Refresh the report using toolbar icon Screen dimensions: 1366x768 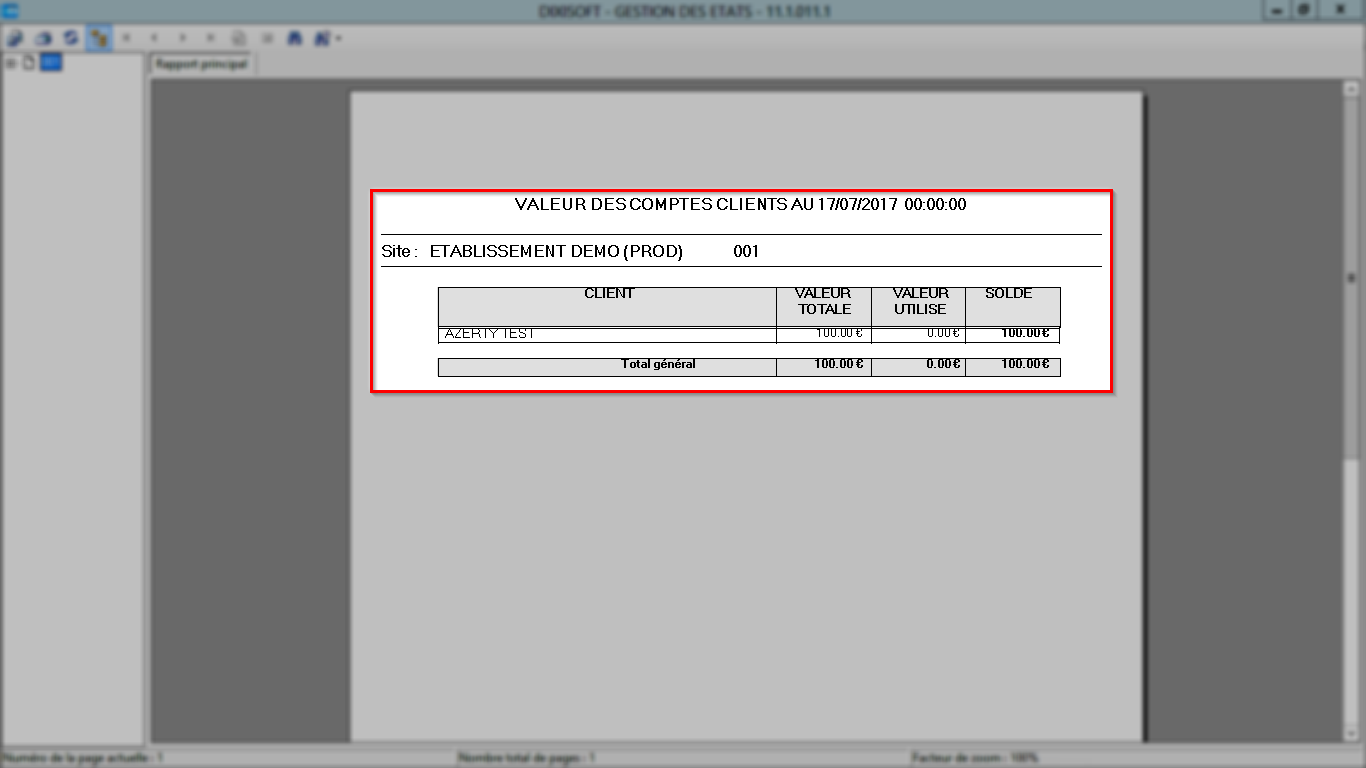point(71,38)
